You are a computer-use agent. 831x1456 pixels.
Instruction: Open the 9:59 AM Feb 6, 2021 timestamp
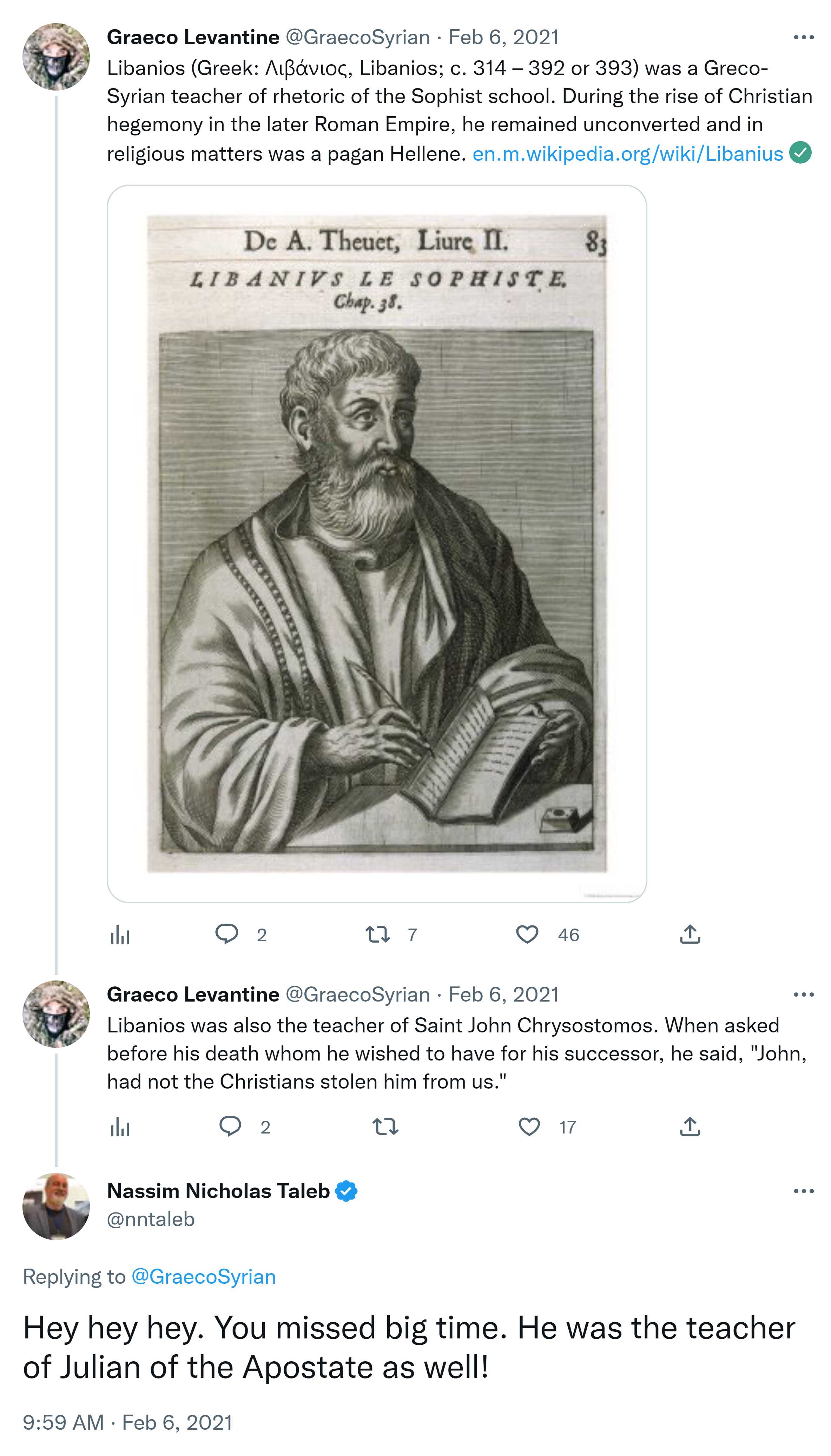[x=127, y=1422]
